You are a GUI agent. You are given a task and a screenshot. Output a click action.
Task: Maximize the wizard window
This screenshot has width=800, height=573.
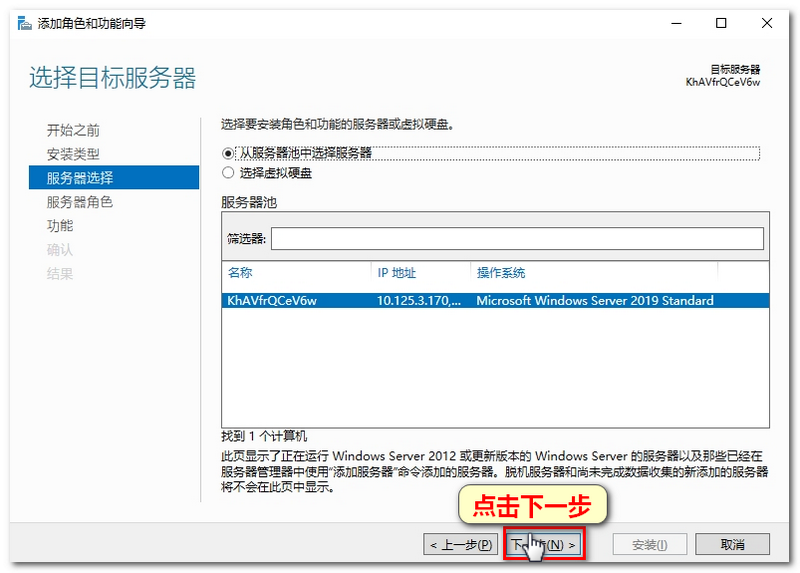721,23
